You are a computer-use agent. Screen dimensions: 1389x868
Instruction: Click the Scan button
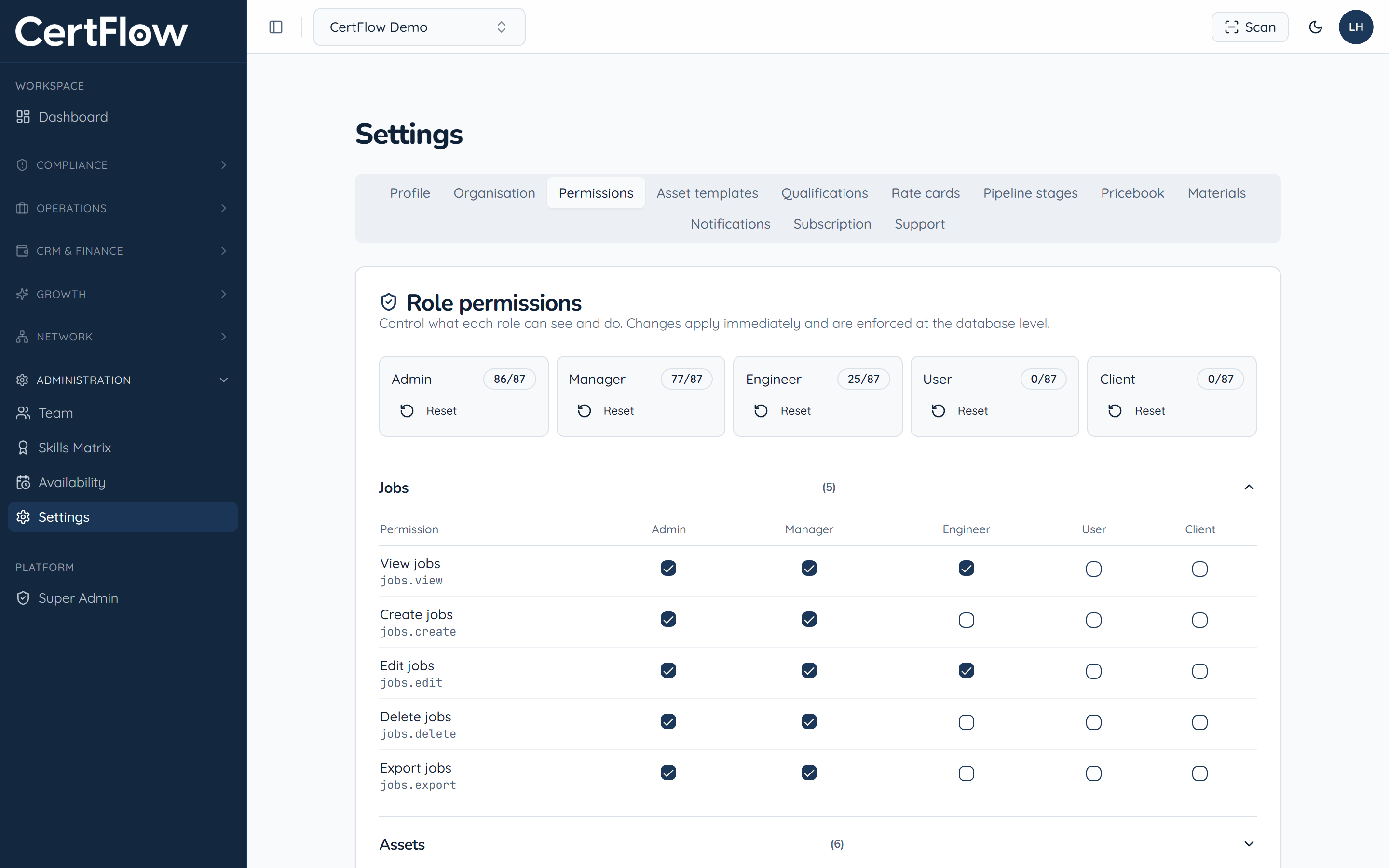click(1250, 27)
